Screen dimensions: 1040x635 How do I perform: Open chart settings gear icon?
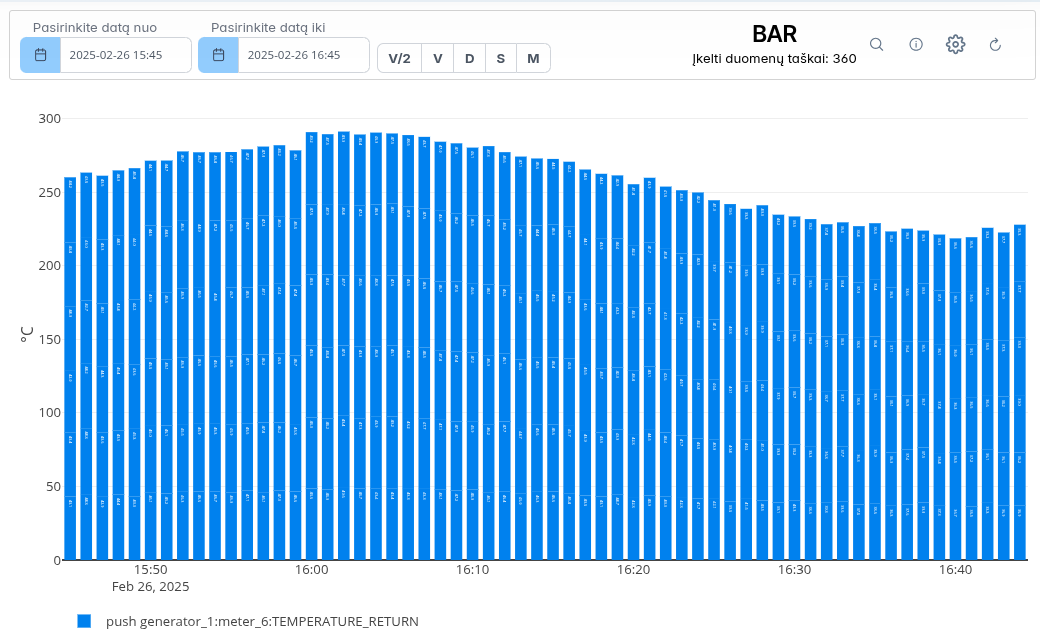point(955,44)
